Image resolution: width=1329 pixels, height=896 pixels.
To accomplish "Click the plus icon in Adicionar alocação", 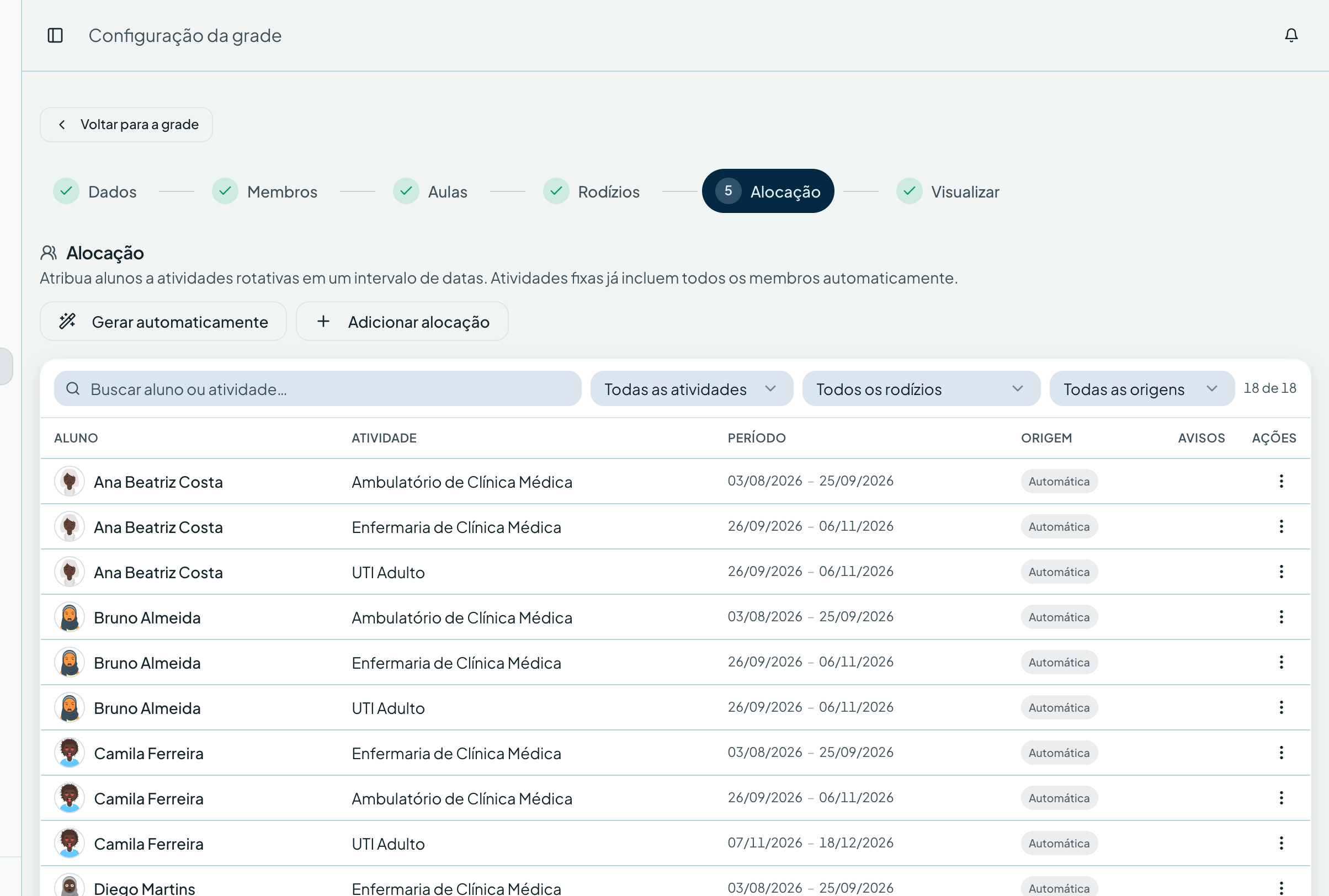I will click(323, 321).
